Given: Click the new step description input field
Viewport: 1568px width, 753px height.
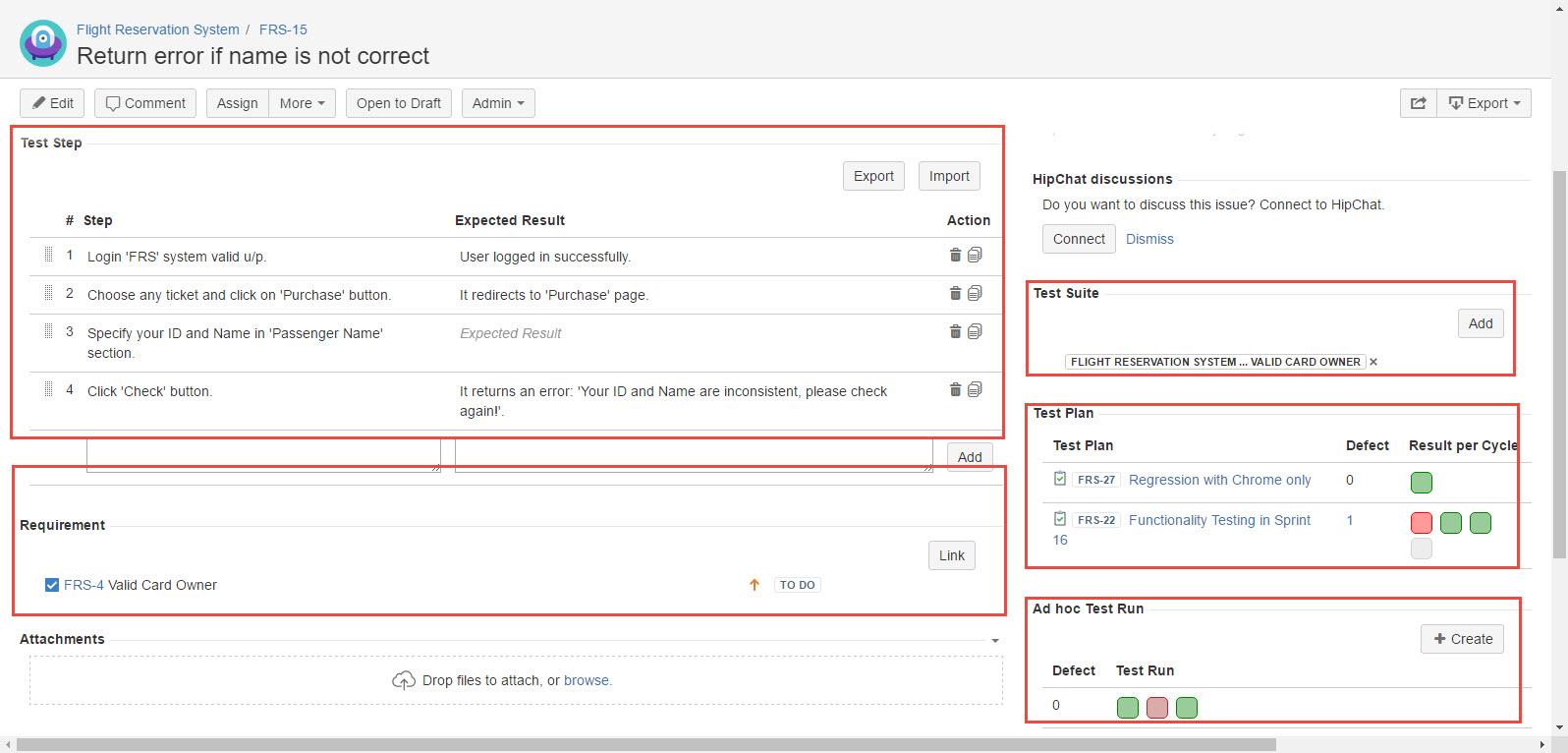Looking at the screenshot, I should click(263, 456).
